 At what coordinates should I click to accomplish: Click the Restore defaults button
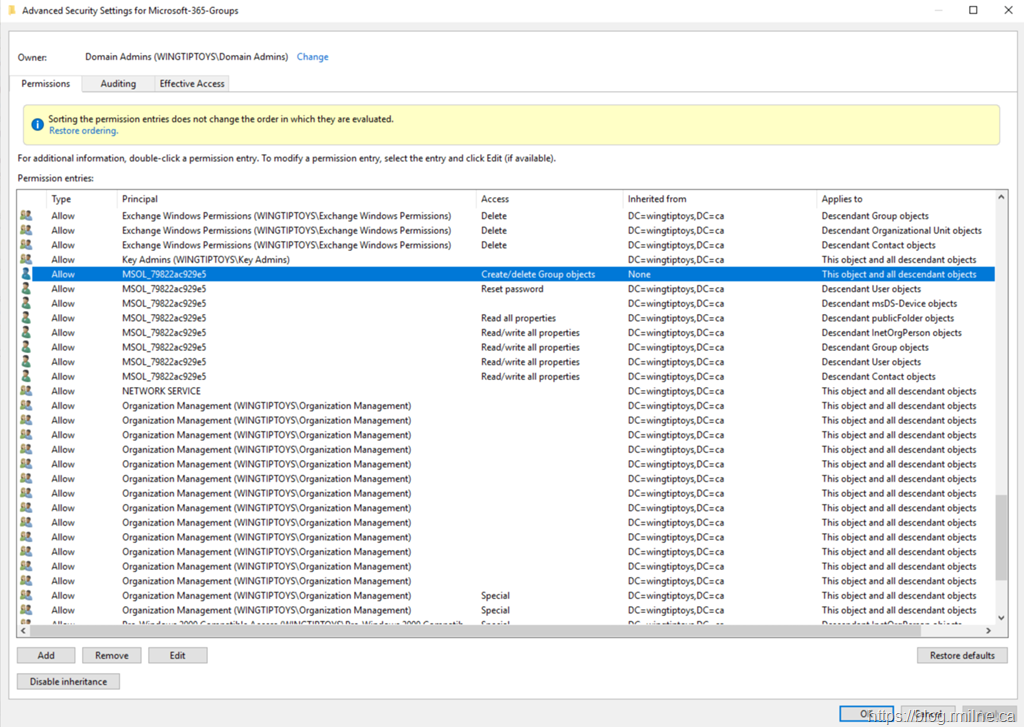click(961, 655)
